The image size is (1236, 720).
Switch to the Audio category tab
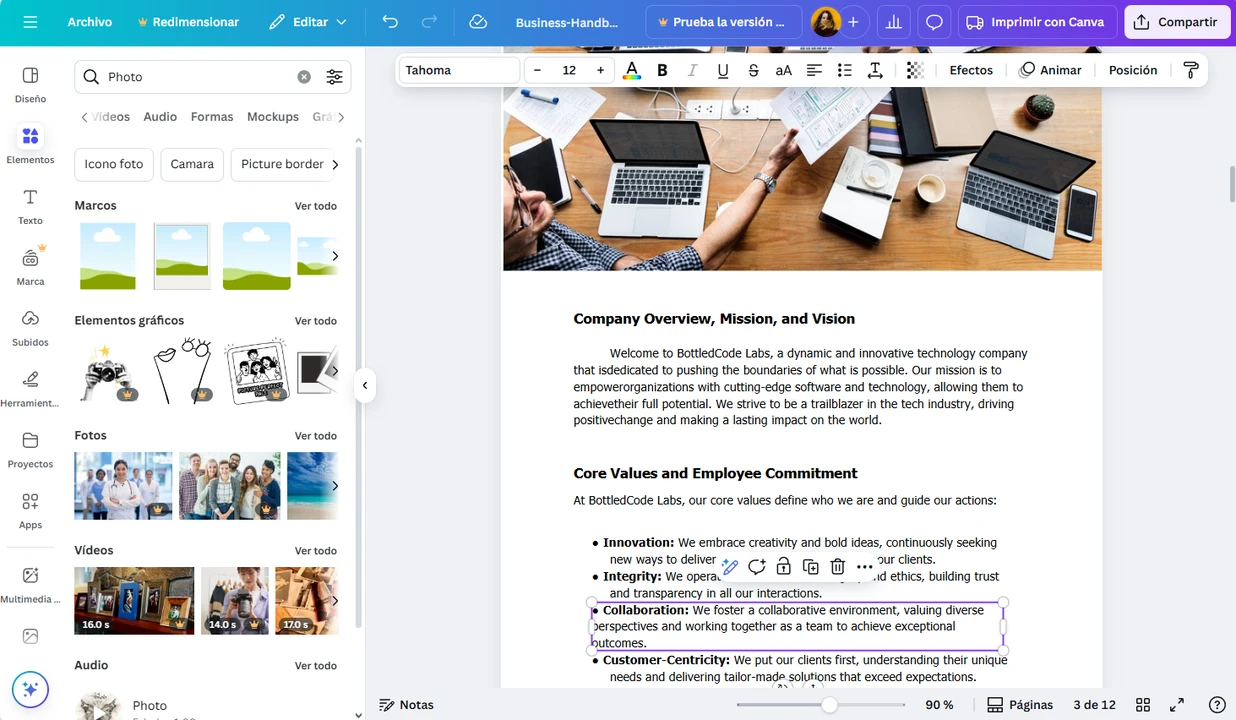tap(160, 117)
